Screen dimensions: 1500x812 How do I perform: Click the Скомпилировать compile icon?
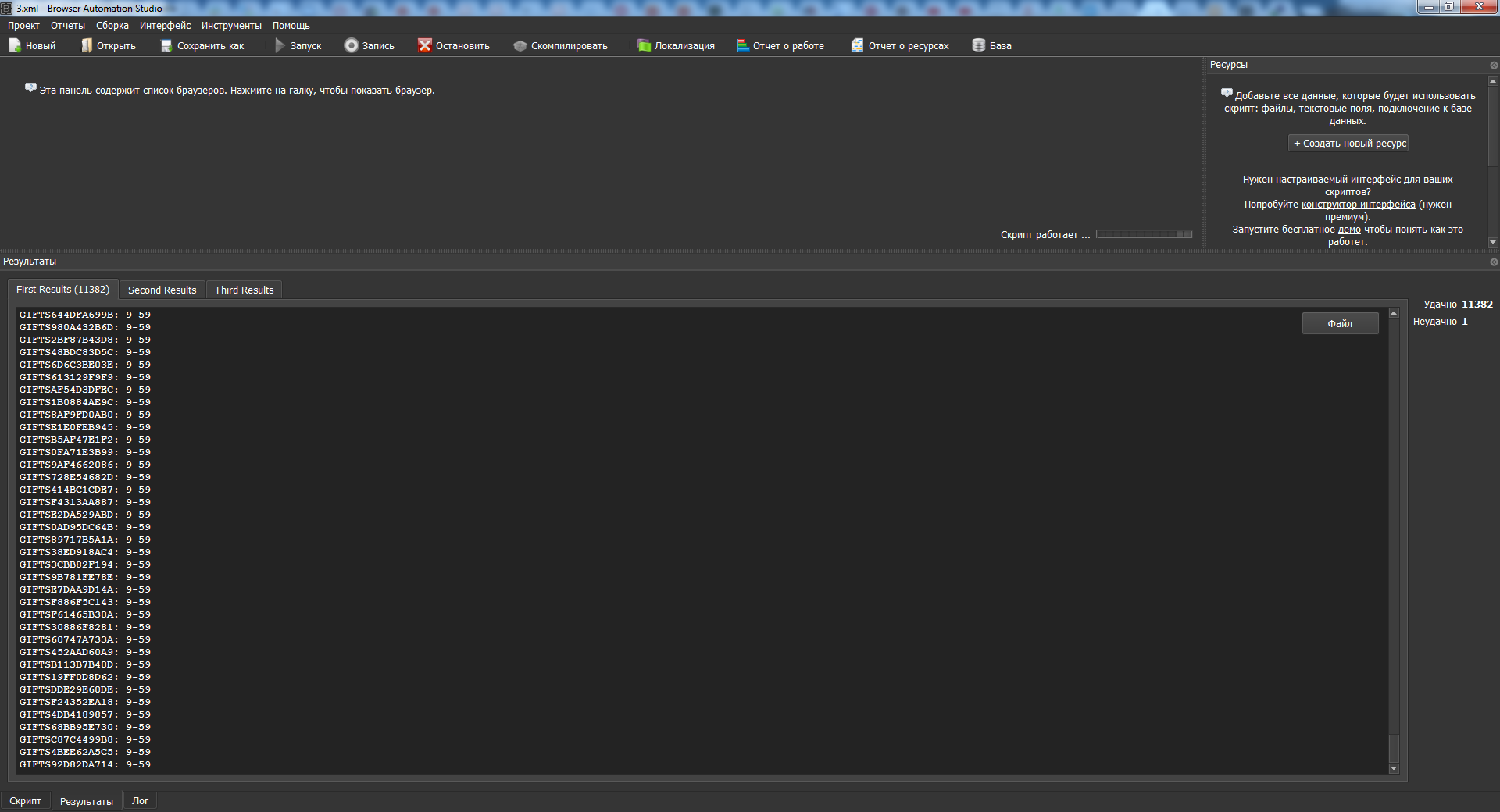[x=520, y=45]
